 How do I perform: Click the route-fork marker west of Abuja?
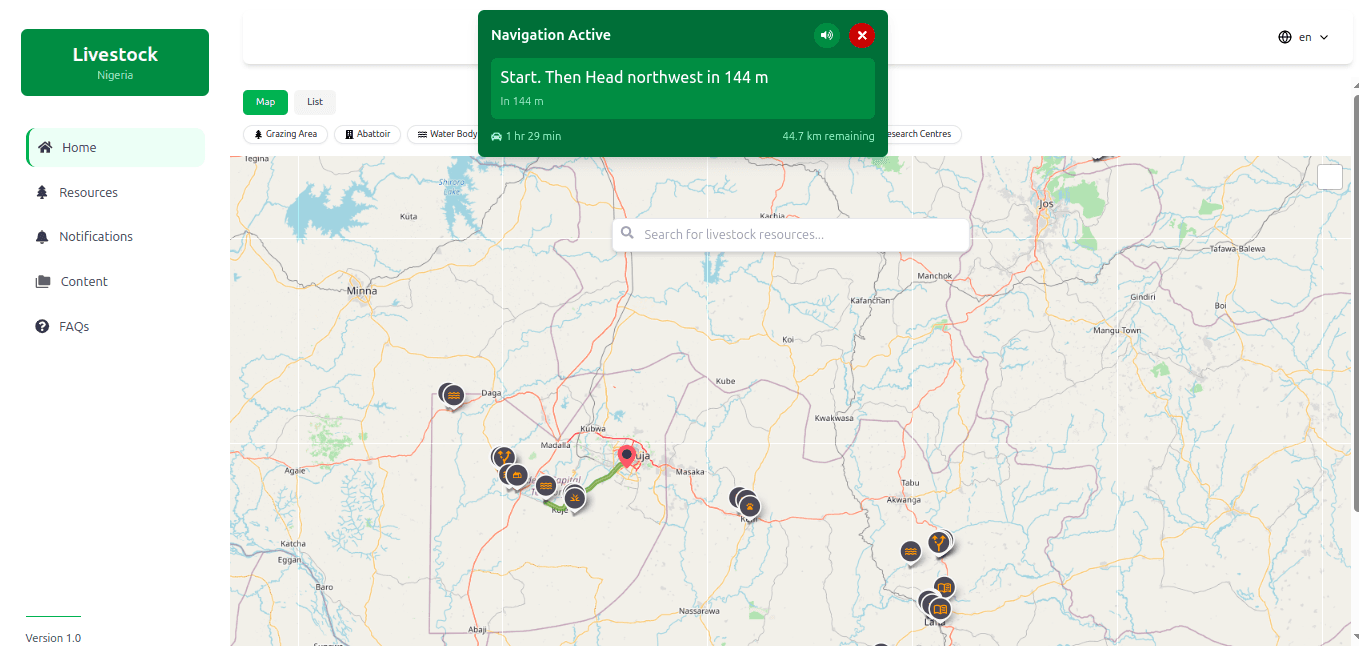coord(503,457)
